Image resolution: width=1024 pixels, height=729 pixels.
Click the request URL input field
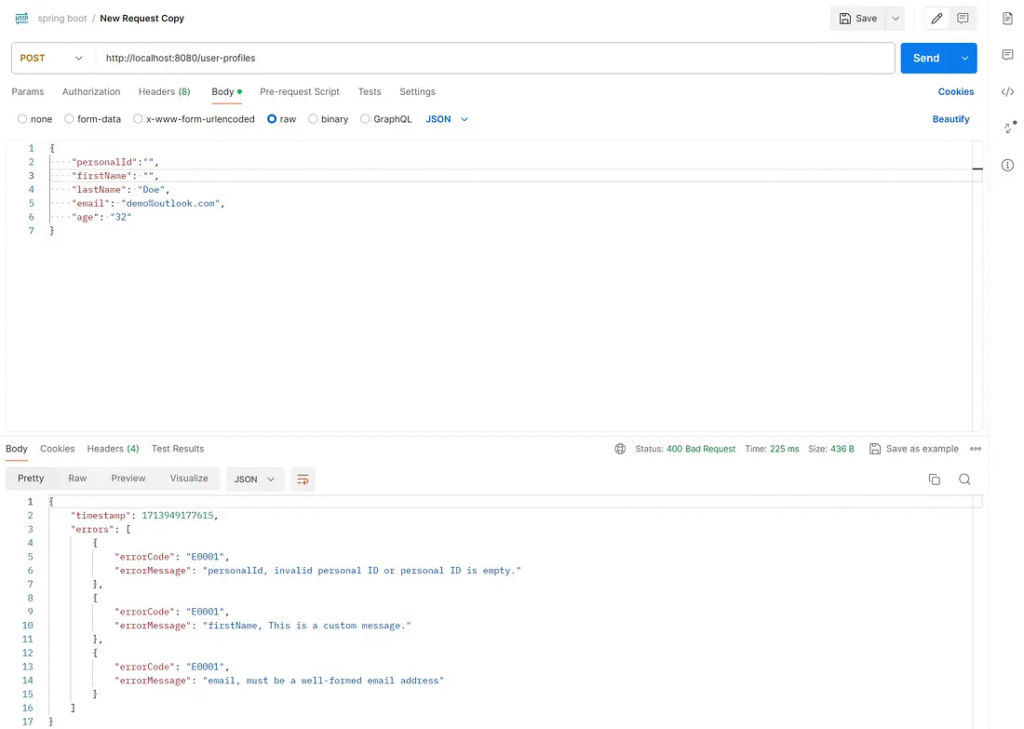click(x=494, y=58)
